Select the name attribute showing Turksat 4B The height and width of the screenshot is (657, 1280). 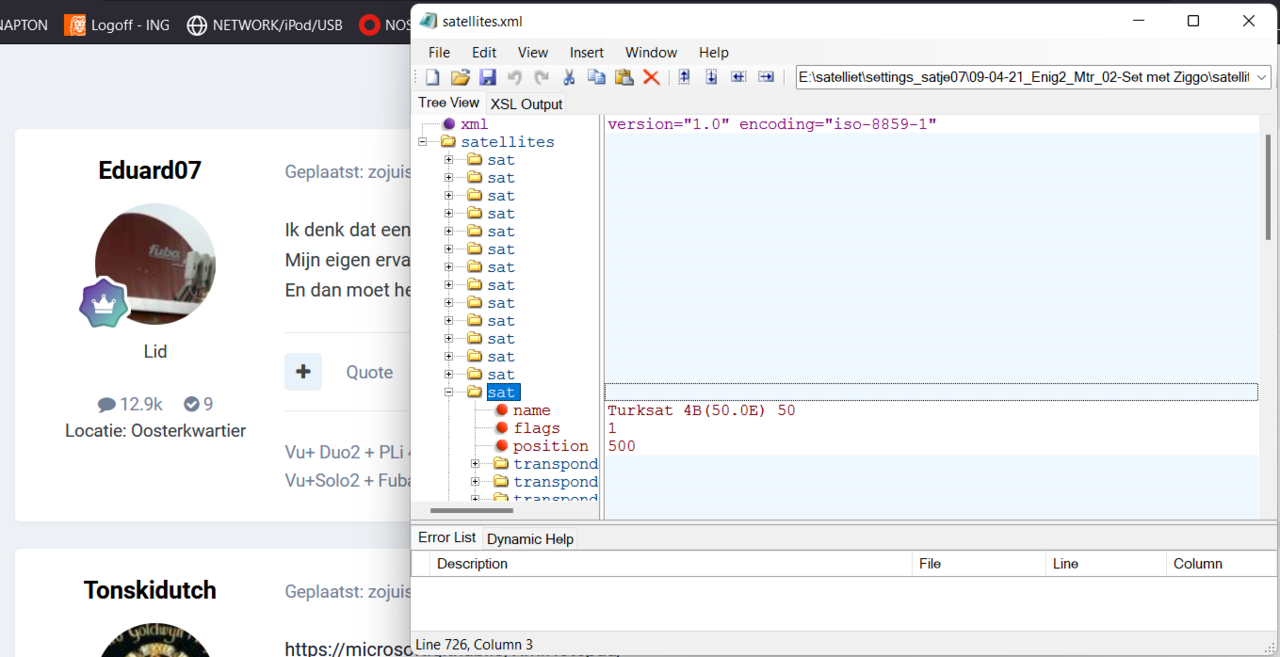(x=532, y=410)
